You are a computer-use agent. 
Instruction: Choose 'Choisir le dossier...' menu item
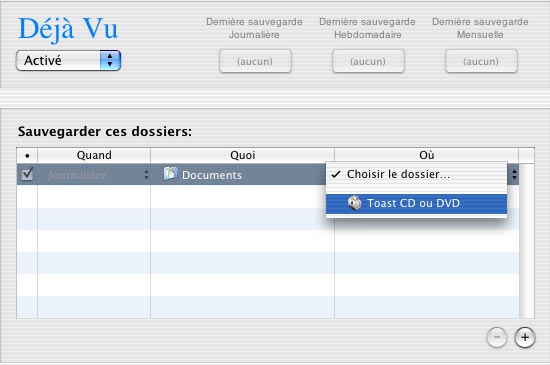[x=416, y=174]
